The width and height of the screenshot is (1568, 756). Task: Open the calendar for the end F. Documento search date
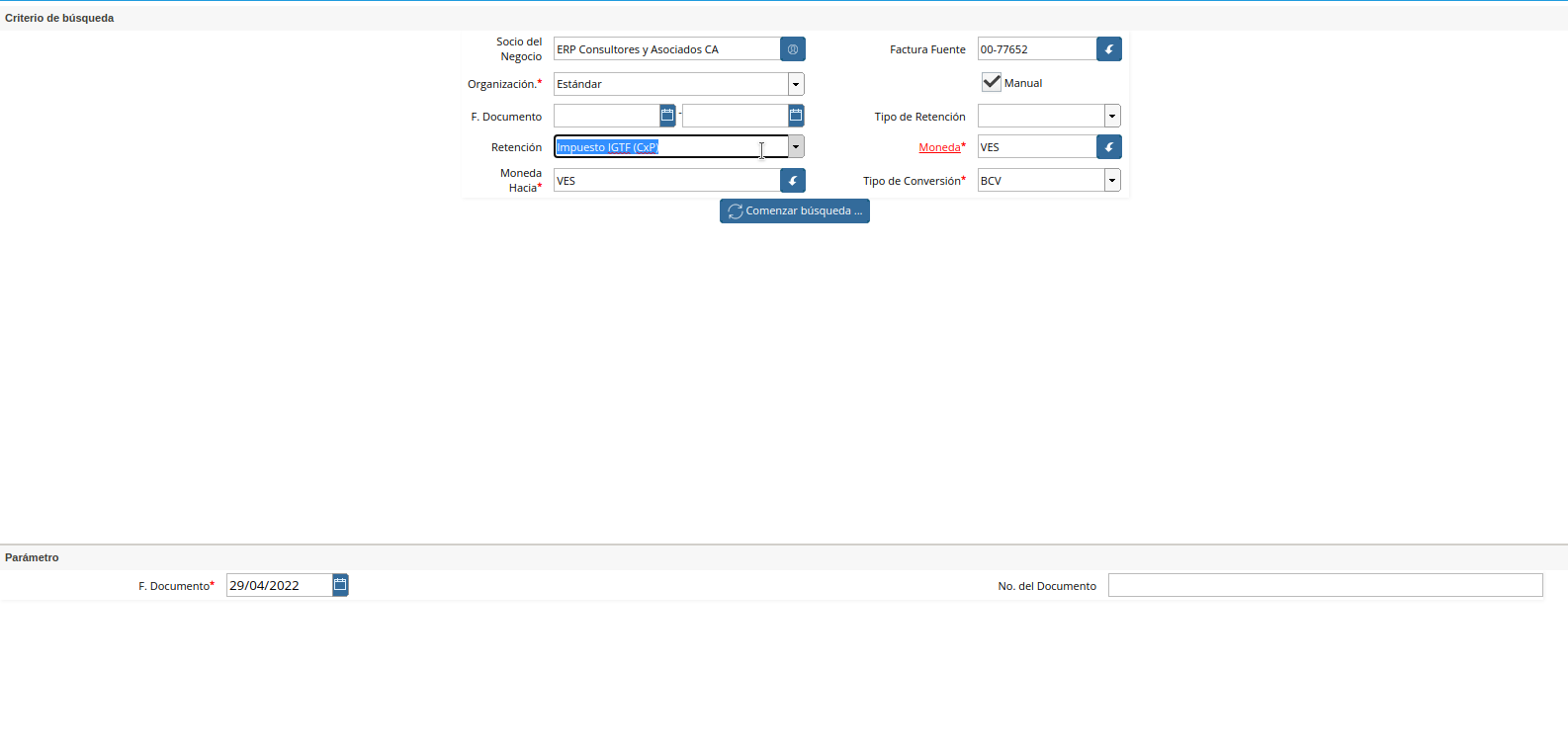pos(796,116)
